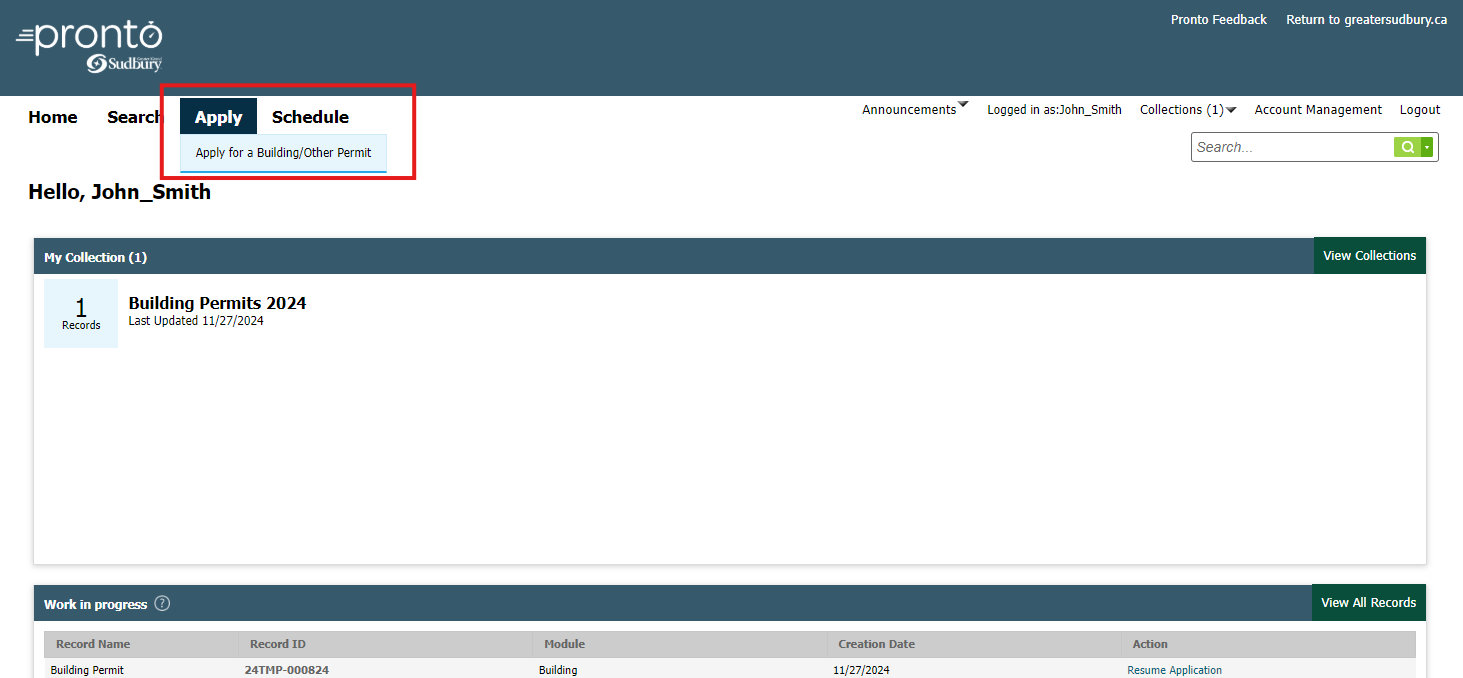Select Home in the navigation bar
This screenshot has height=678, width=1463.
52,117
